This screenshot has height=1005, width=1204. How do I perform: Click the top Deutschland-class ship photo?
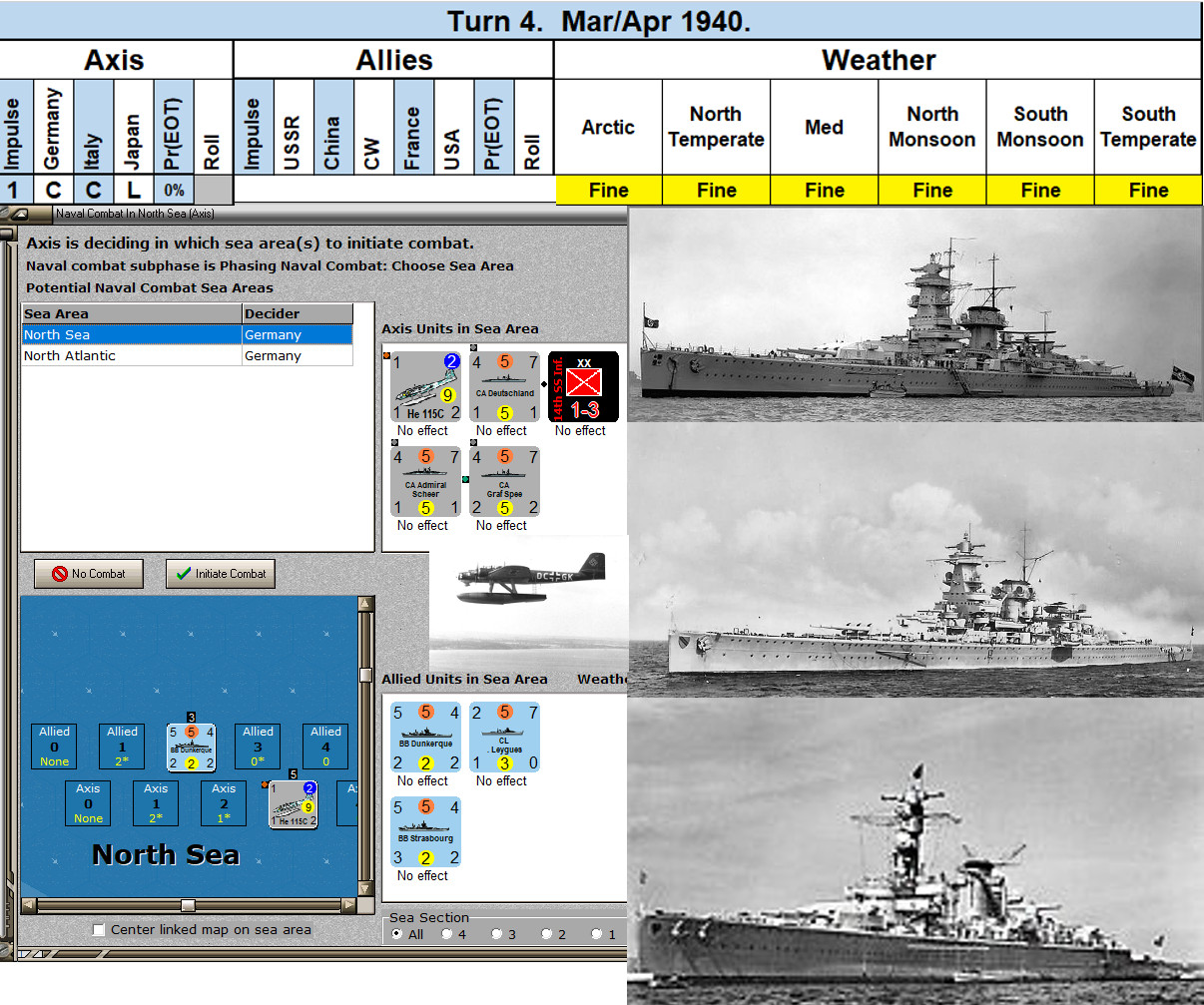point(915,314)
